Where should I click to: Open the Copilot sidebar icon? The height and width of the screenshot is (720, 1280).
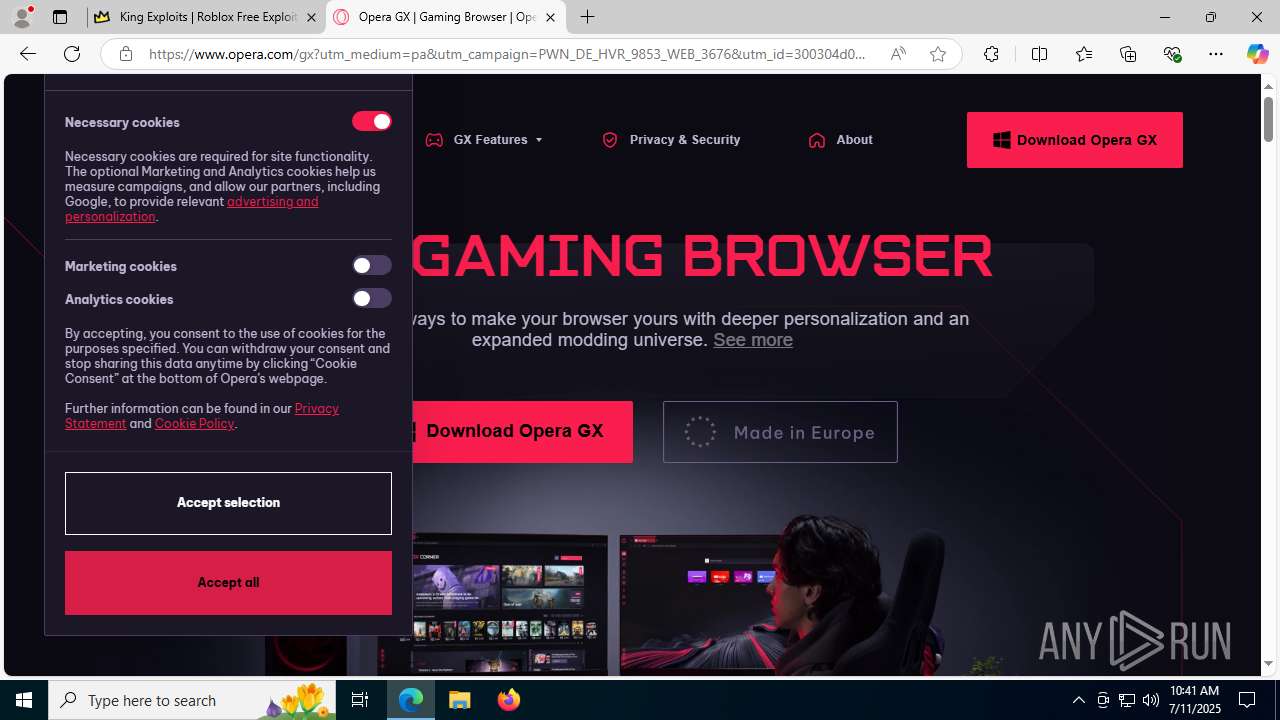1257,54
